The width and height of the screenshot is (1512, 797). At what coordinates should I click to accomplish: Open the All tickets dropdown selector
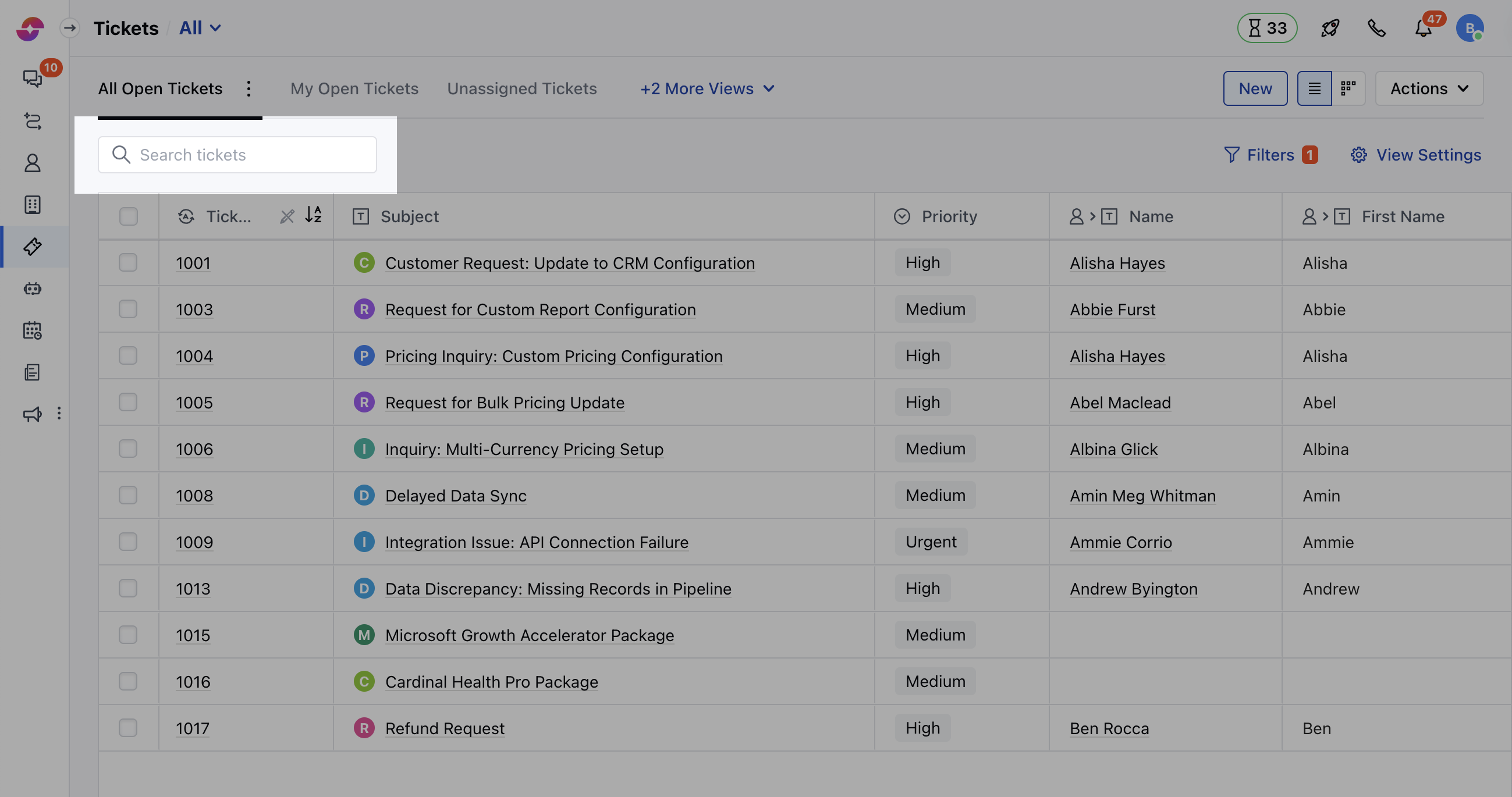tap(200, 28)
